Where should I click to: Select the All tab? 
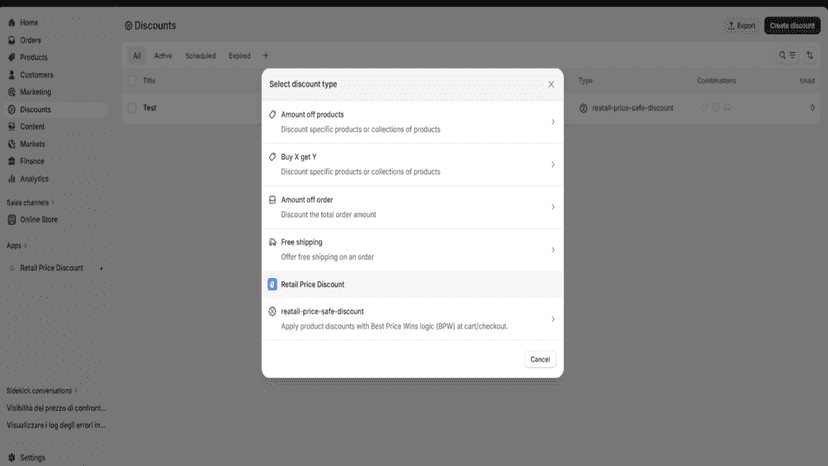coord(137,55)
